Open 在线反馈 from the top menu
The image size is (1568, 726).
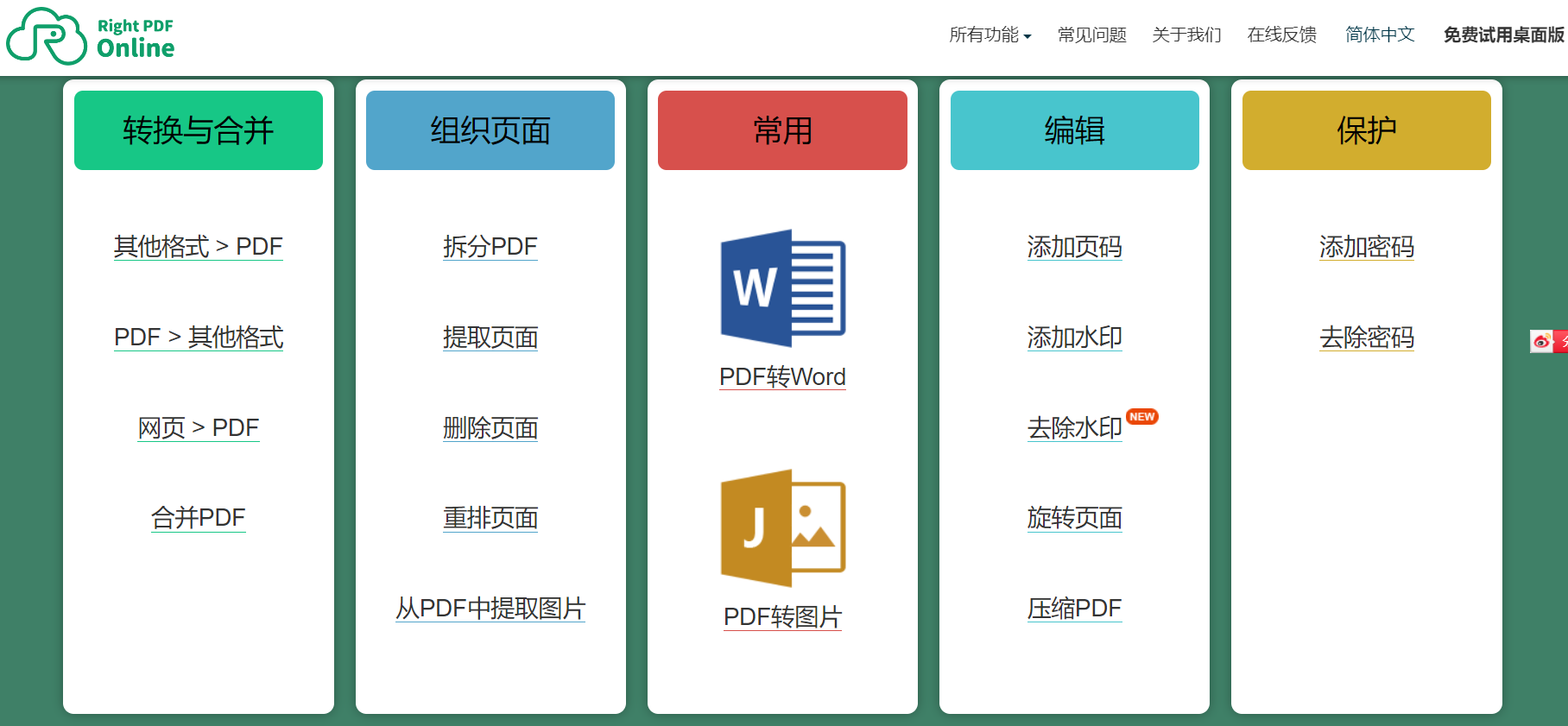[x=1281, y=35]
